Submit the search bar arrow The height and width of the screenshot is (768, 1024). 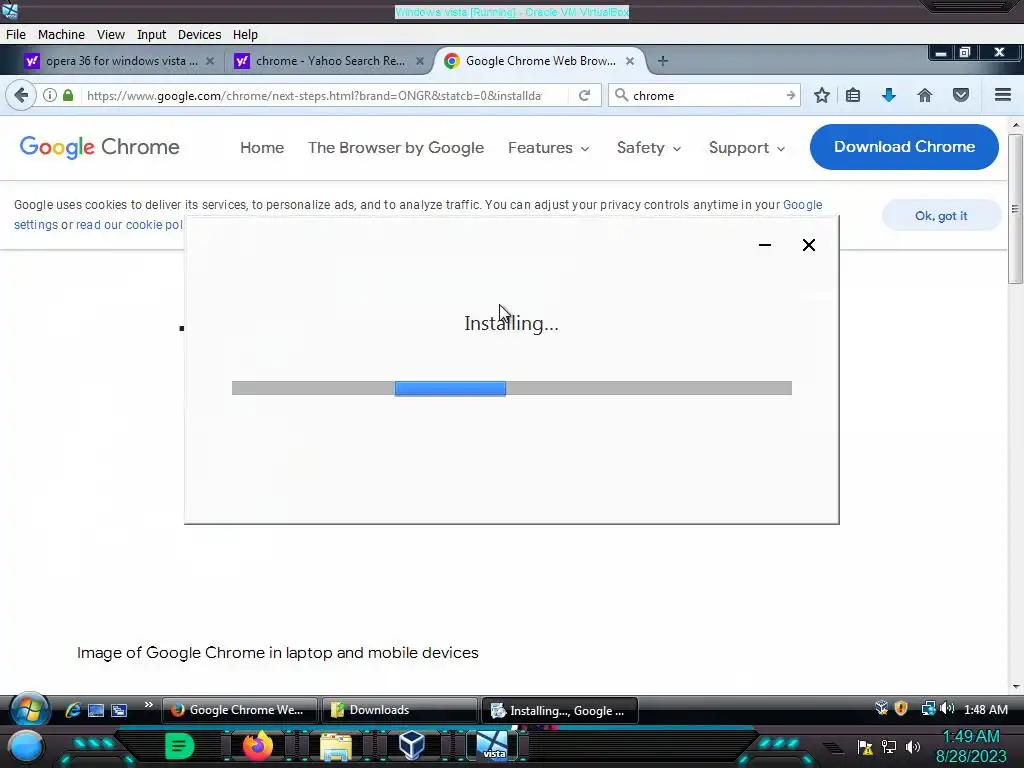click(x=790, y=95)
